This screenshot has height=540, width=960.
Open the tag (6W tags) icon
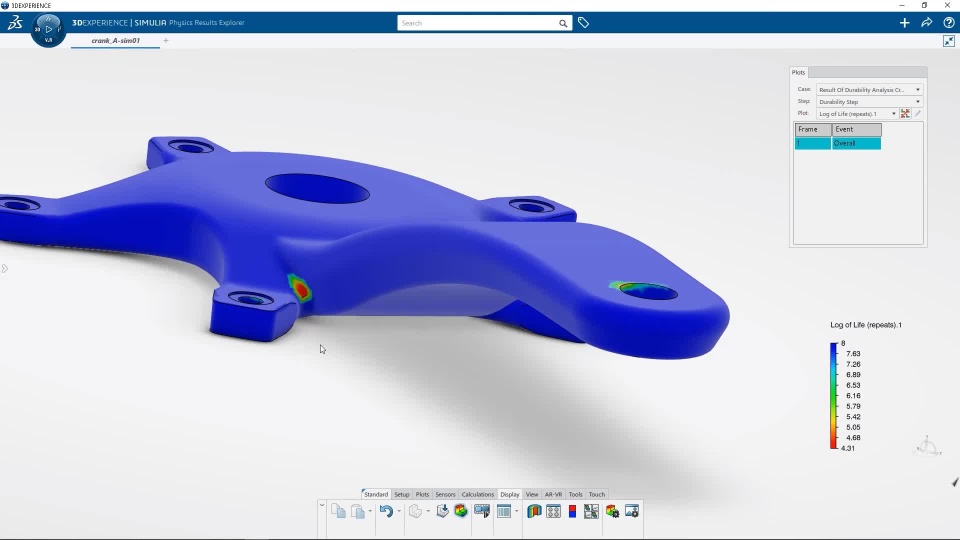point(583,23)
